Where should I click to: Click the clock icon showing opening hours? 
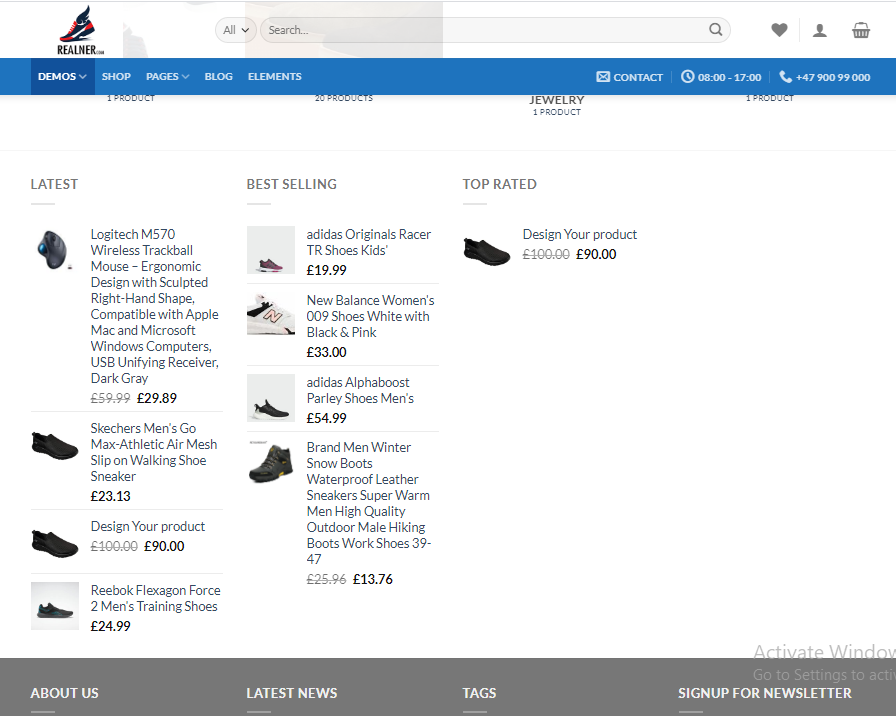pos(688,76)
